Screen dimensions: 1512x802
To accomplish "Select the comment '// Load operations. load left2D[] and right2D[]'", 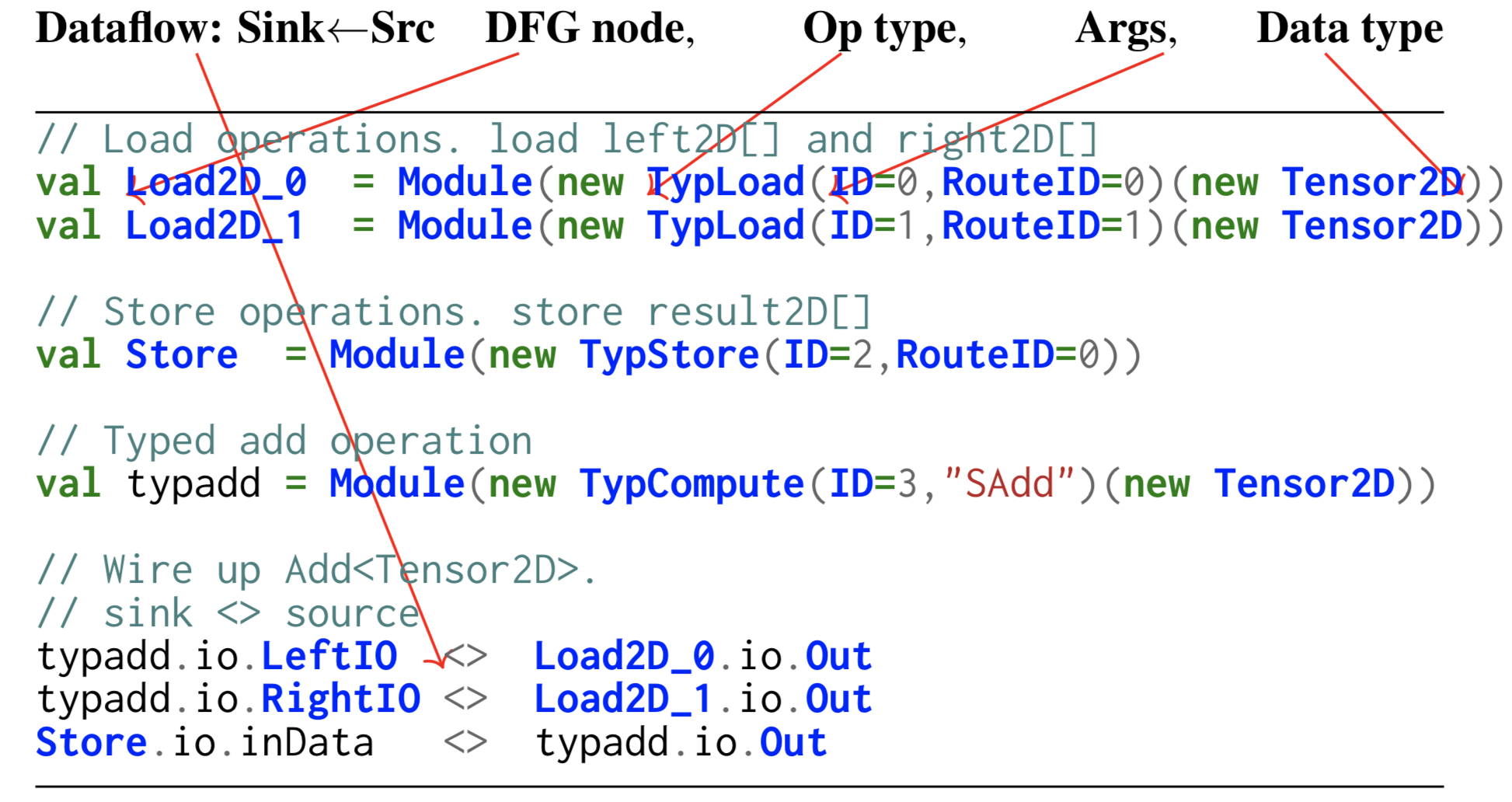I will [568, 141].
